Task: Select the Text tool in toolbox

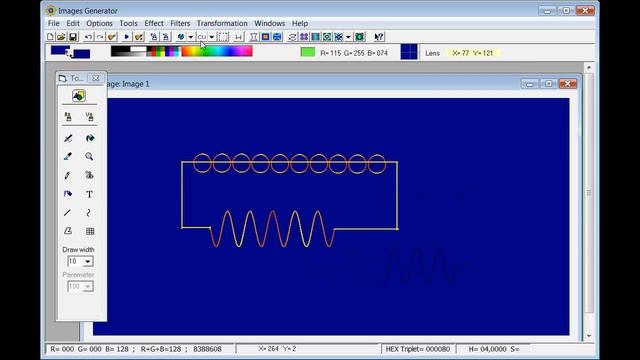Action: click(x=89, y=194)
